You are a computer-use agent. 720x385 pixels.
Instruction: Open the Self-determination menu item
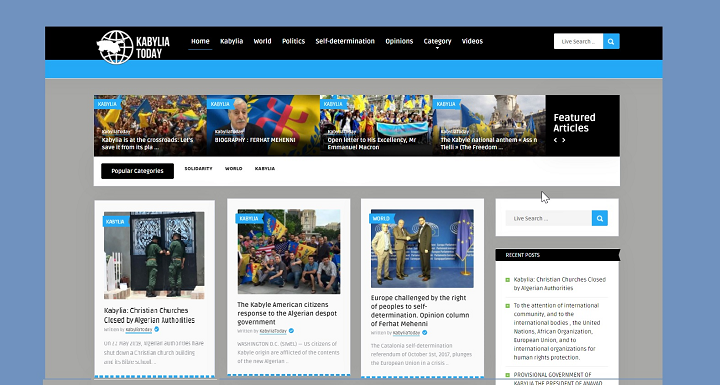(x=345, y=41)
